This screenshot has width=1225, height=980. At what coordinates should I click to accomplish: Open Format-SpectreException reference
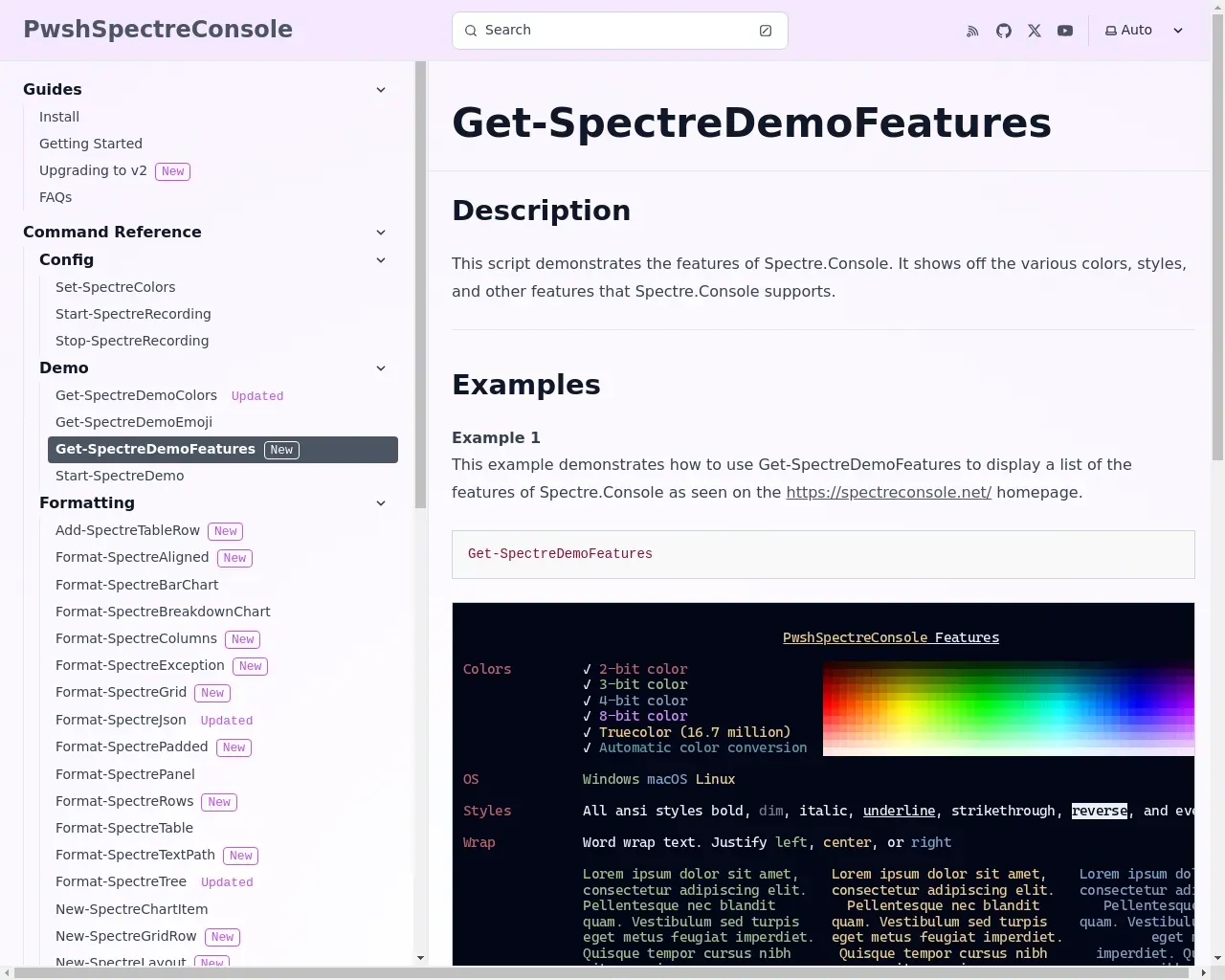click(140, 665)
